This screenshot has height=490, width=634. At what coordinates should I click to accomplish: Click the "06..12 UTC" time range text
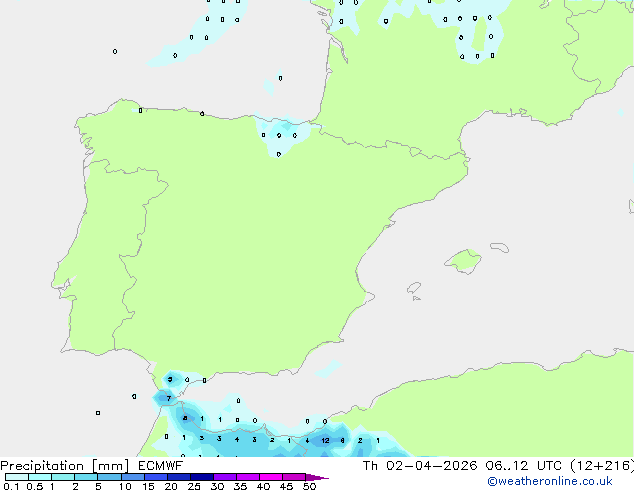[x=523, y=466]
